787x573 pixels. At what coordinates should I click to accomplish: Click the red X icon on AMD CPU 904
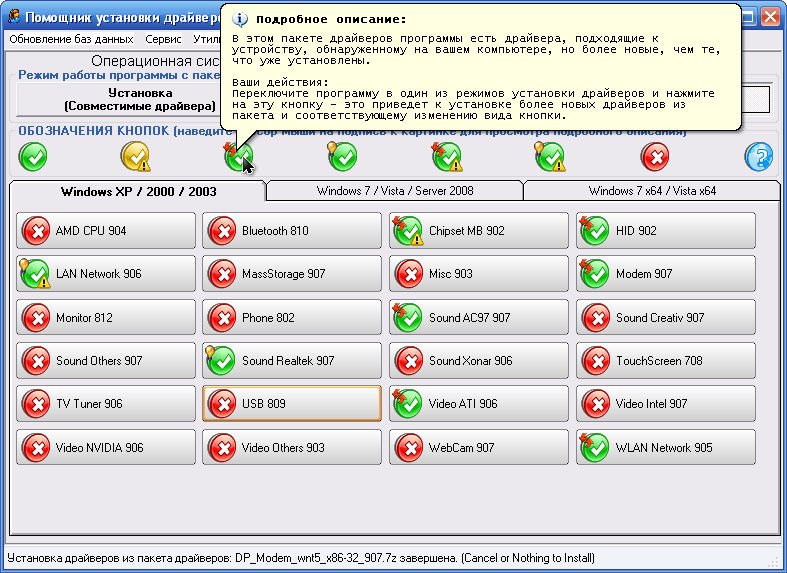pos(36,231)
